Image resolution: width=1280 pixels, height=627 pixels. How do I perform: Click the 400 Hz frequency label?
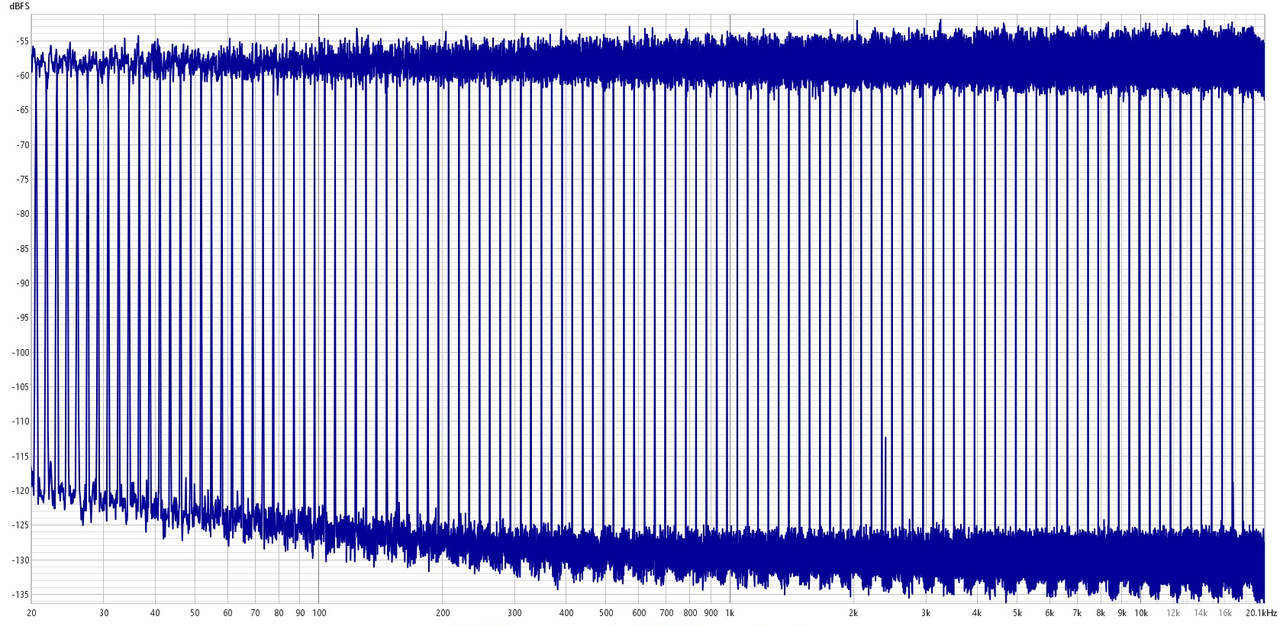566,612
